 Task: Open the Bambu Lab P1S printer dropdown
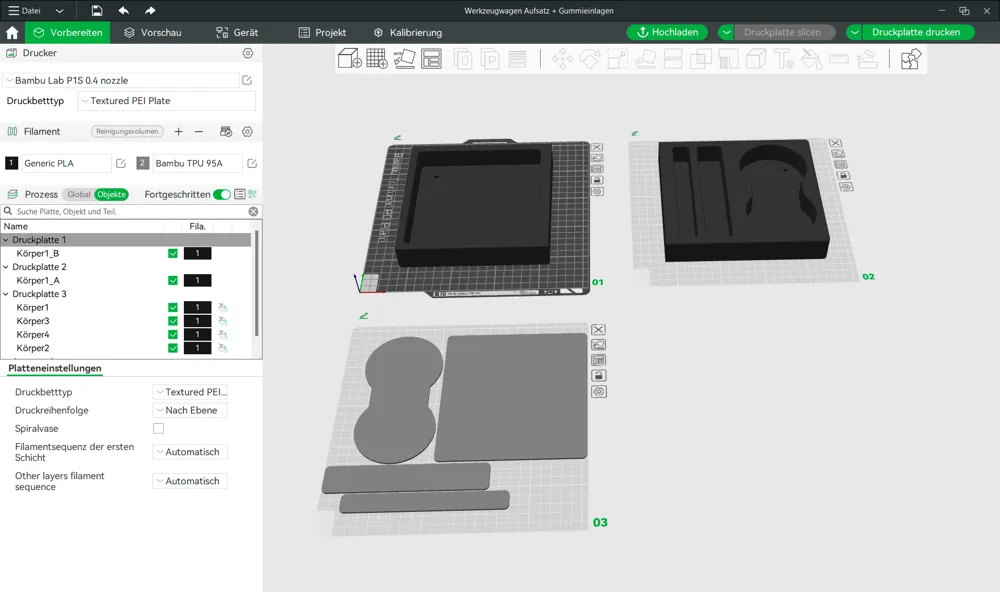[x=121, y=80]
